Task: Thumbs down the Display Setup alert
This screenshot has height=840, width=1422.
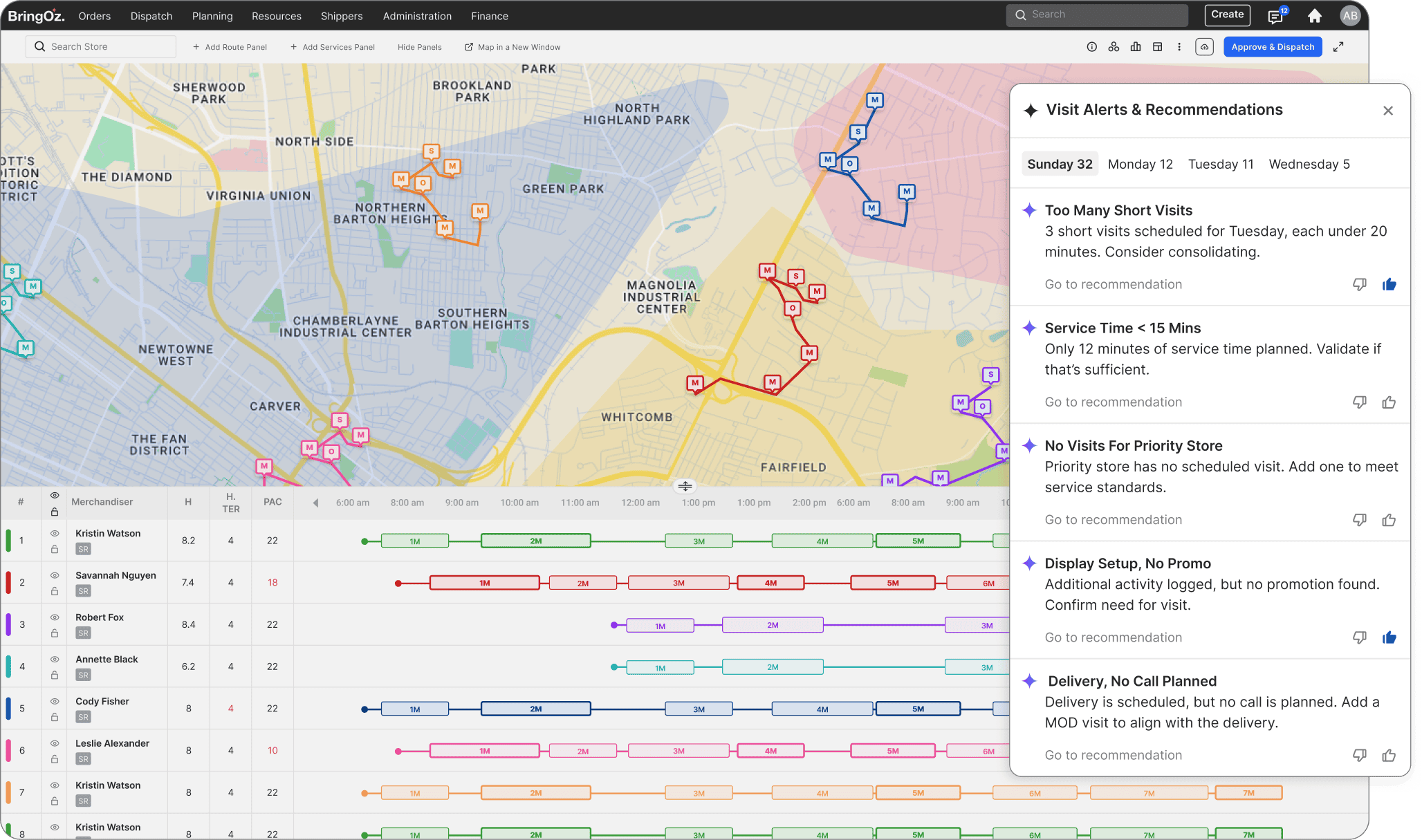Action: click(1360, 637)
